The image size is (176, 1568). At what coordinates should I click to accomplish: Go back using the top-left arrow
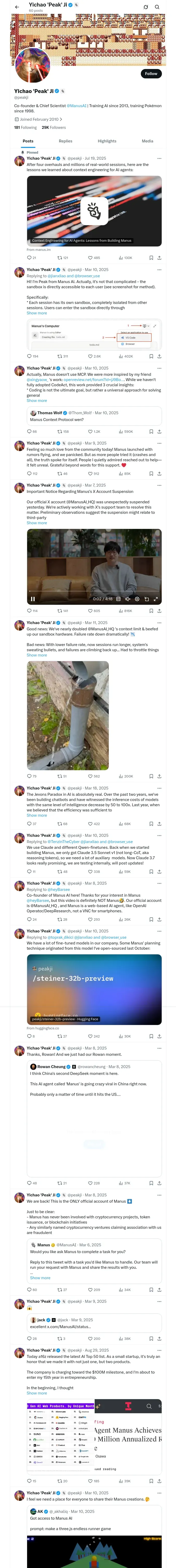(17, 7)
